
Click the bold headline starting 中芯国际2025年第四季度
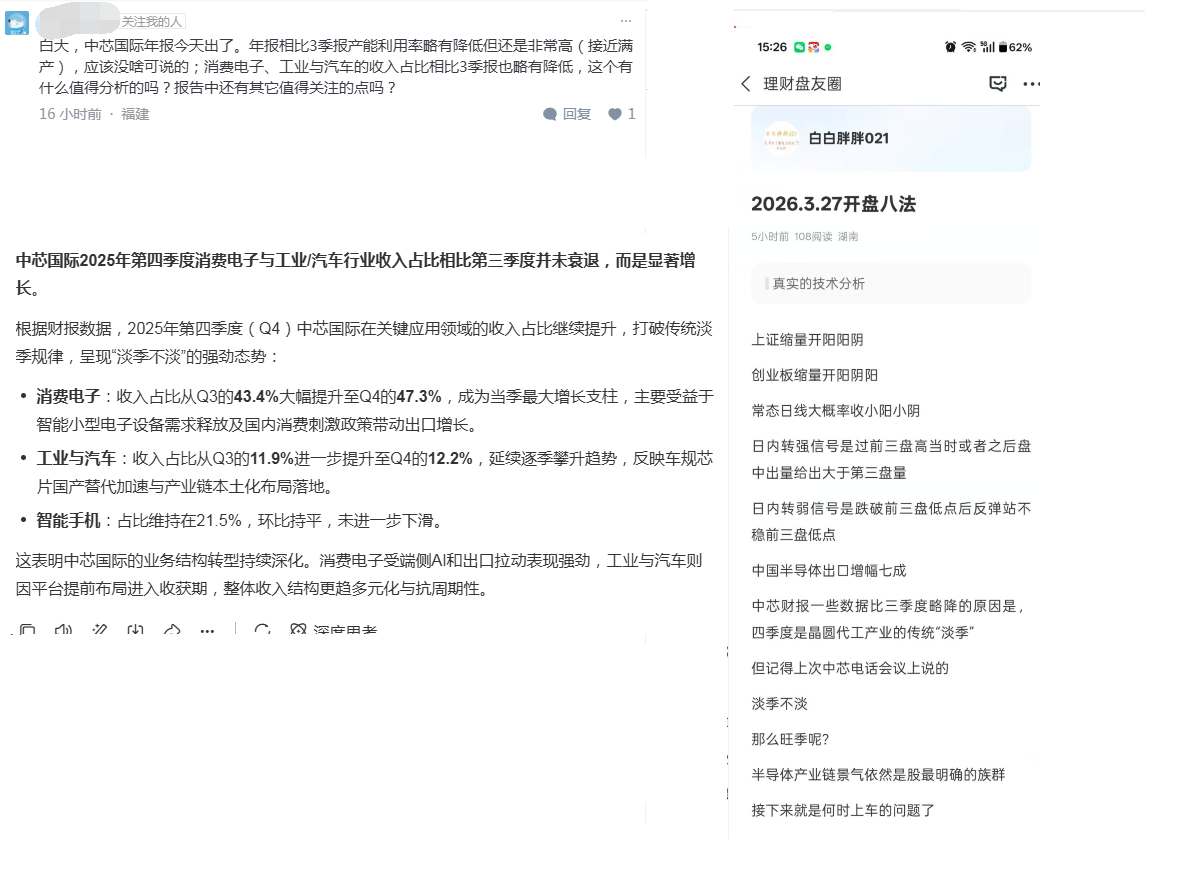click(x=356, y=274)
